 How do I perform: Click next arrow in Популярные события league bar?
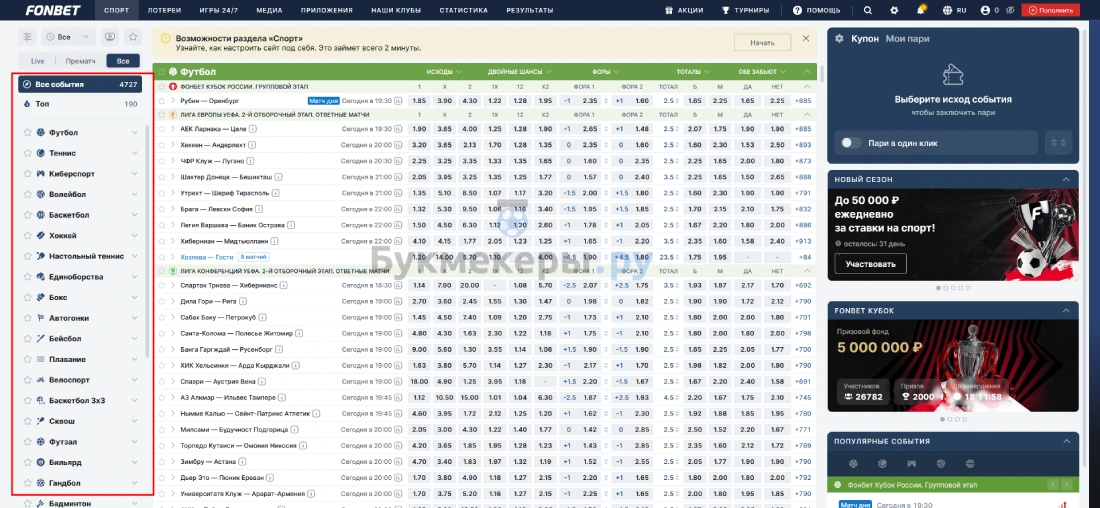coord(1066,485)
